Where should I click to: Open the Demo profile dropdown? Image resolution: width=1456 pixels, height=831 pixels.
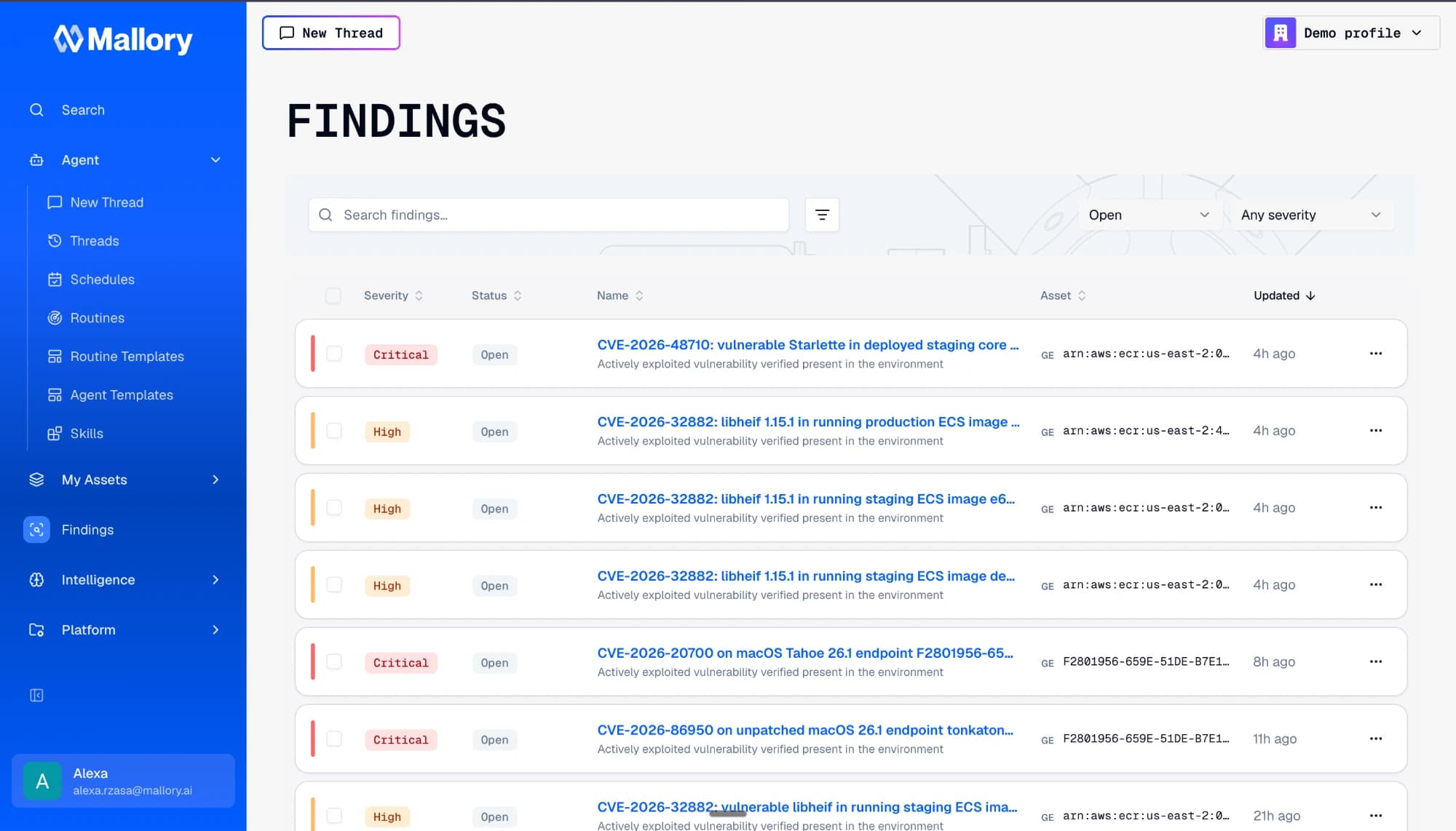(1350, 33)
